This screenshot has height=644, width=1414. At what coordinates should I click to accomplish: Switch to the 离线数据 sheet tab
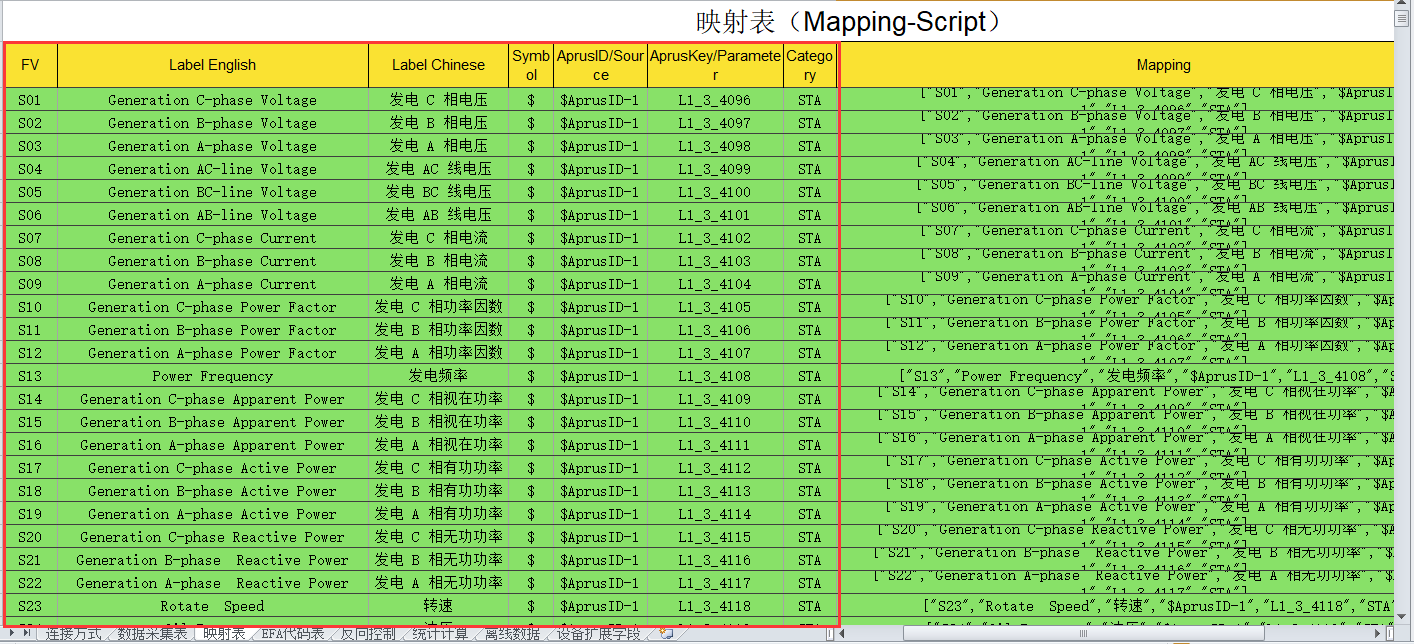[512, 634]
